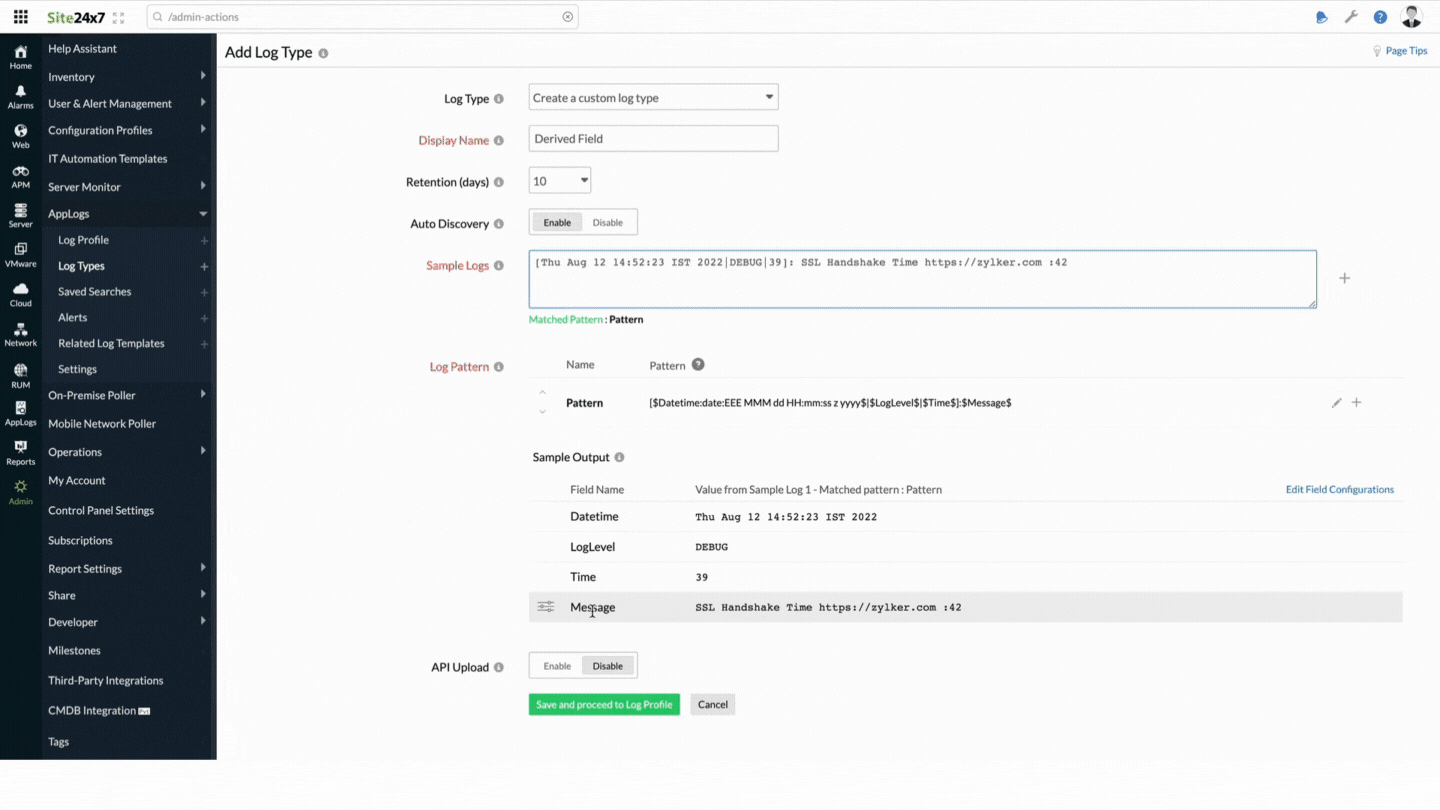Collapse the AppLogs menu section
Viewport: 1440px width, 810px height.
[203, 214]
